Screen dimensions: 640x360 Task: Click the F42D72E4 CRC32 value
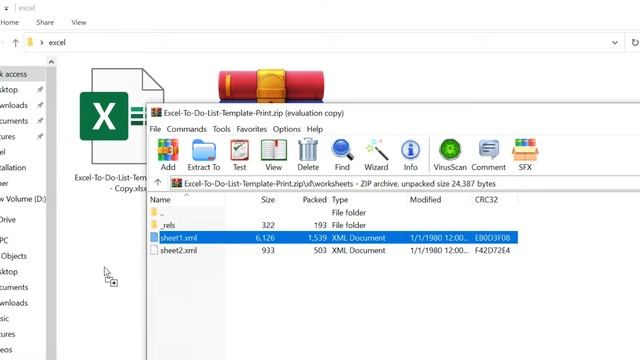pos(492,250)
